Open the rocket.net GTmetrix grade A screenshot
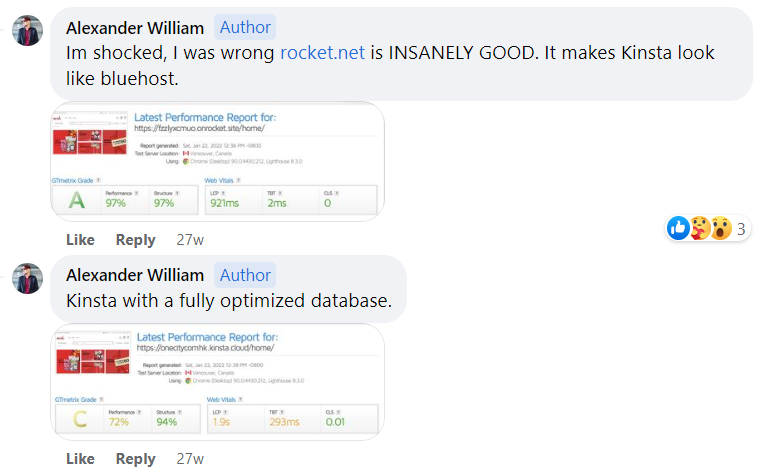Viewport: 765px width, 474px height. click(x=218, y=161)
